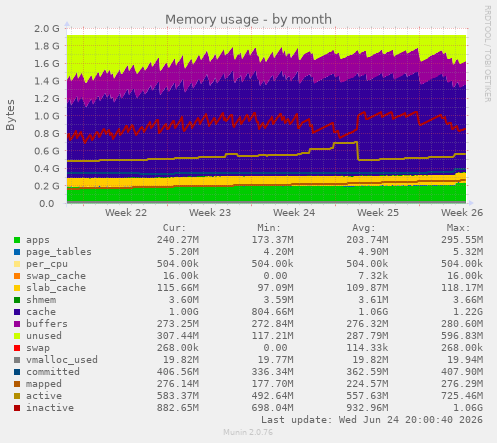The image size is (497, 443).
Task: Click apps current value 240.27M
Action: click(x=178, y=240)
